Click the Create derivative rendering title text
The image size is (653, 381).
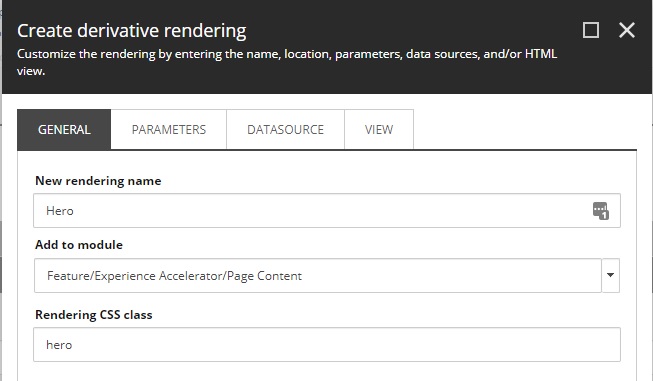pyautogui.click(x=132, y=31)
